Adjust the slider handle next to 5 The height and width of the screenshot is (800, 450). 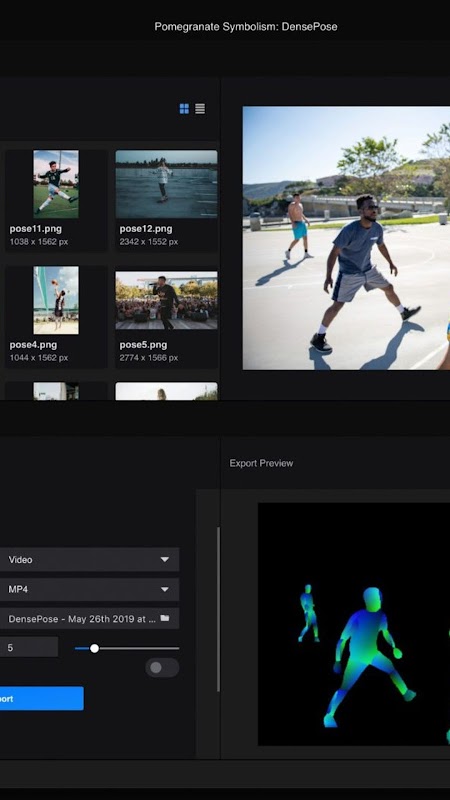coord(94,648)
